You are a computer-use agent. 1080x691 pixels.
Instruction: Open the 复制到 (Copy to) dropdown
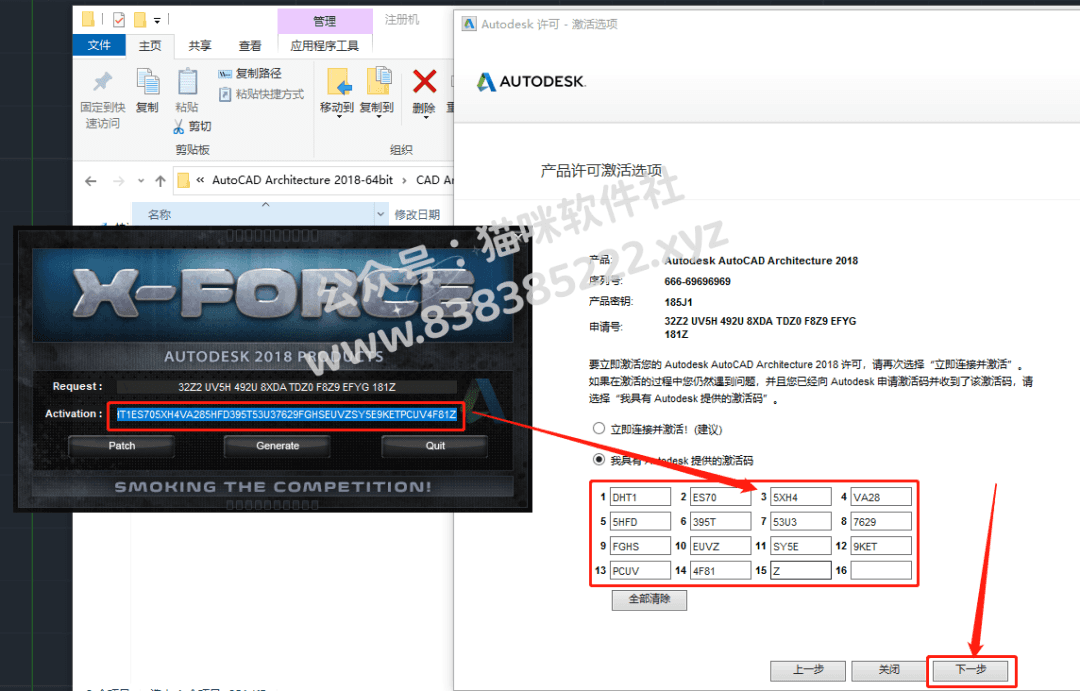[377, 117]
